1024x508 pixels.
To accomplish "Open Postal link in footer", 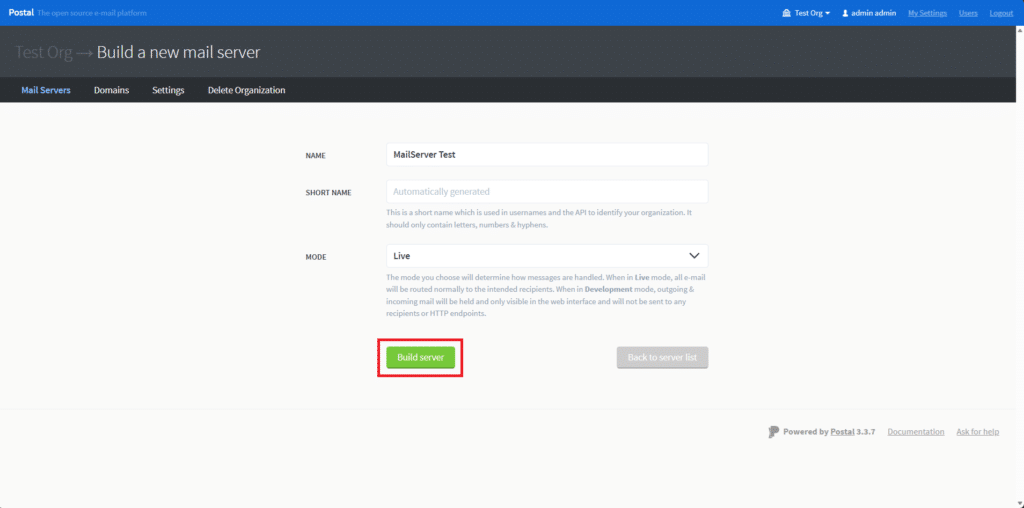I will click(x=842, y=432).
